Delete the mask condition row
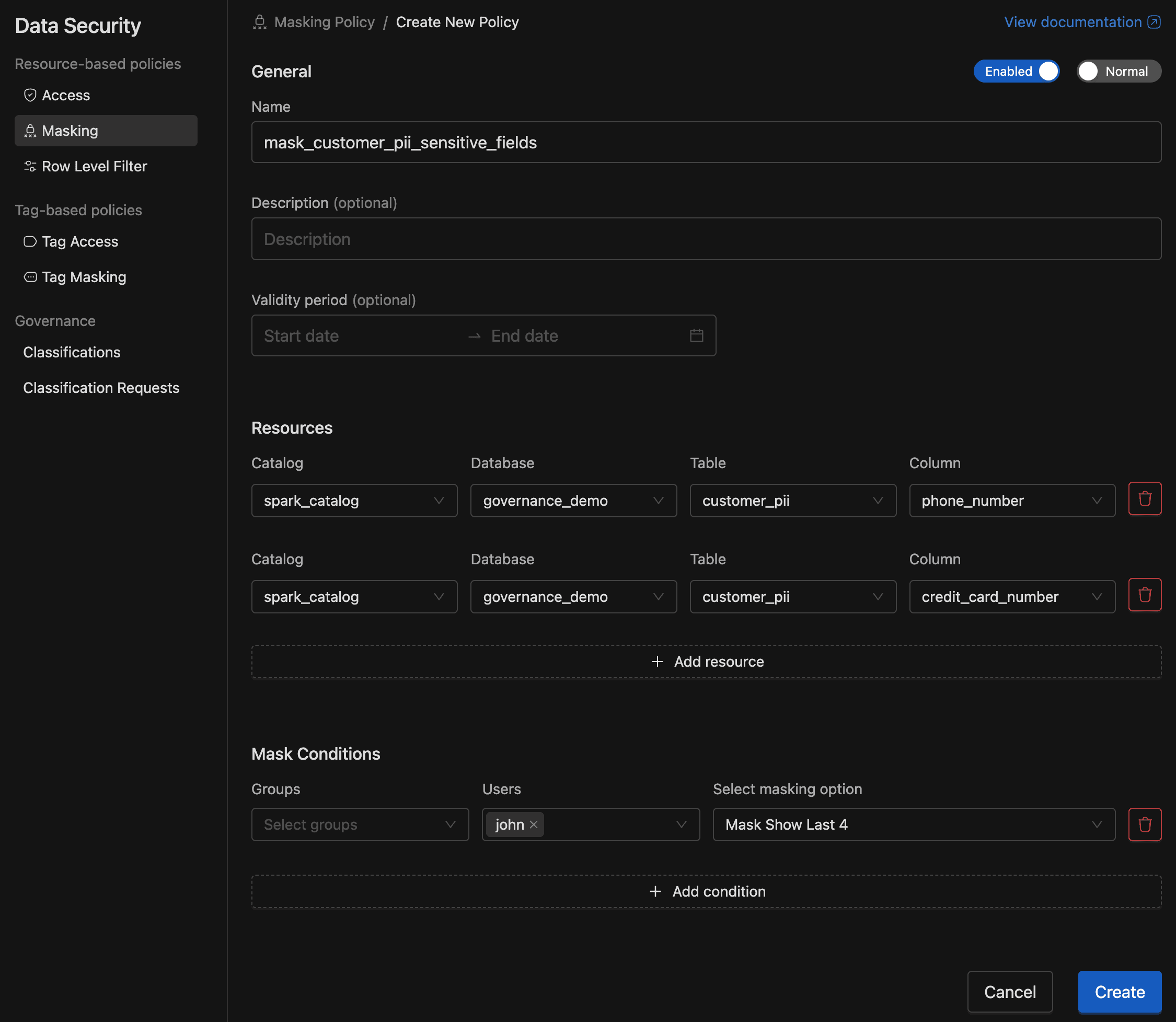This screenshot has height=1022, width=1176. (x=1145, y=824)
